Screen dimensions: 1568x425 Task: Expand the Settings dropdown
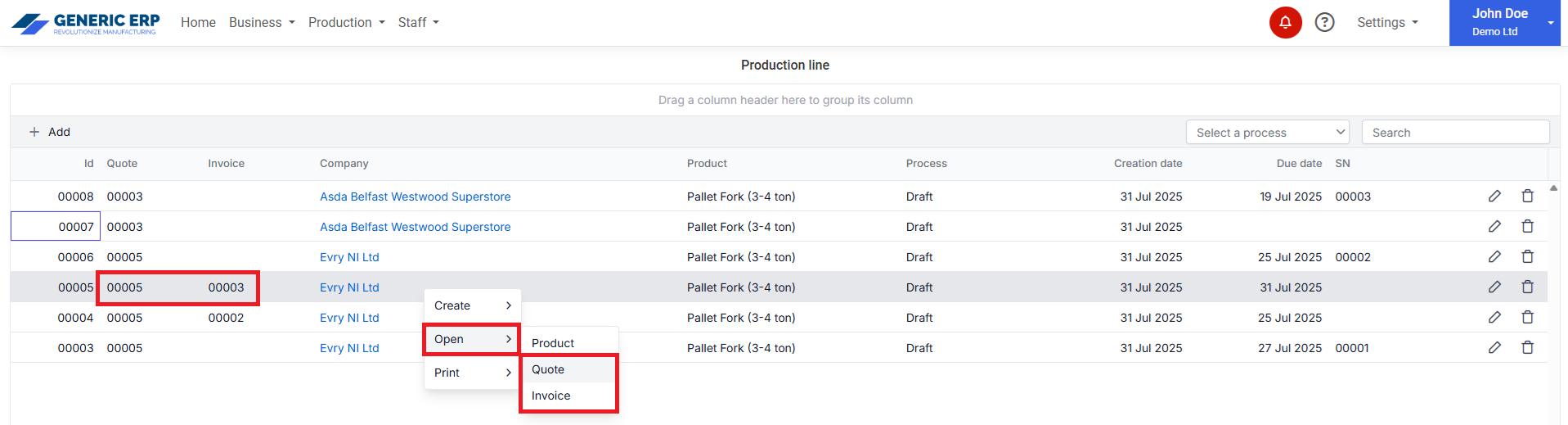coord(1387,23)
